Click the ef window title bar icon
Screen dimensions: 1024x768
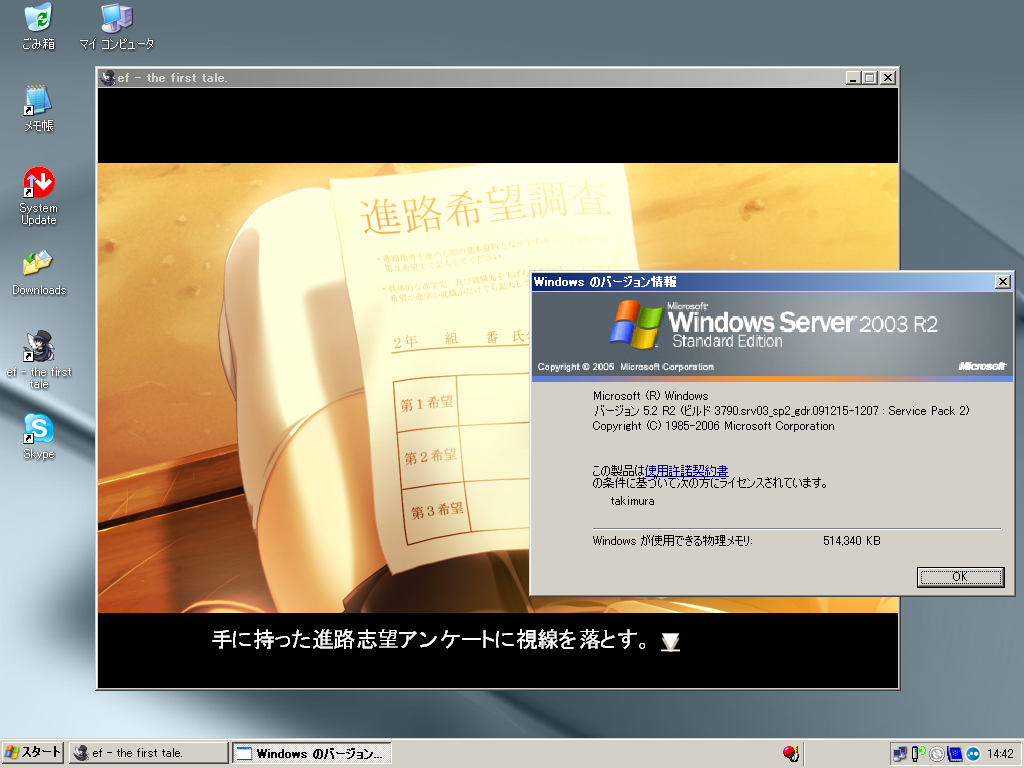tap(108, 78)
